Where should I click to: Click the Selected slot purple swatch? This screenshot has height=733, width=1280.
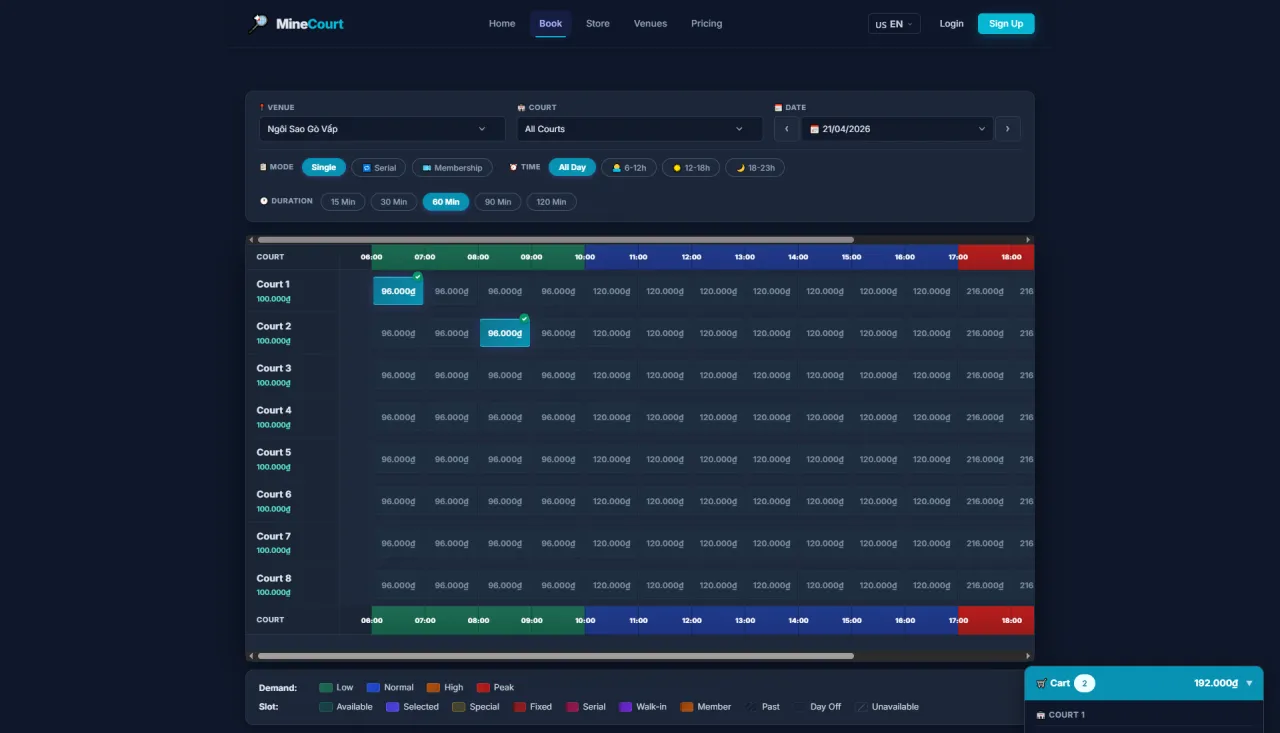[393, 707]
